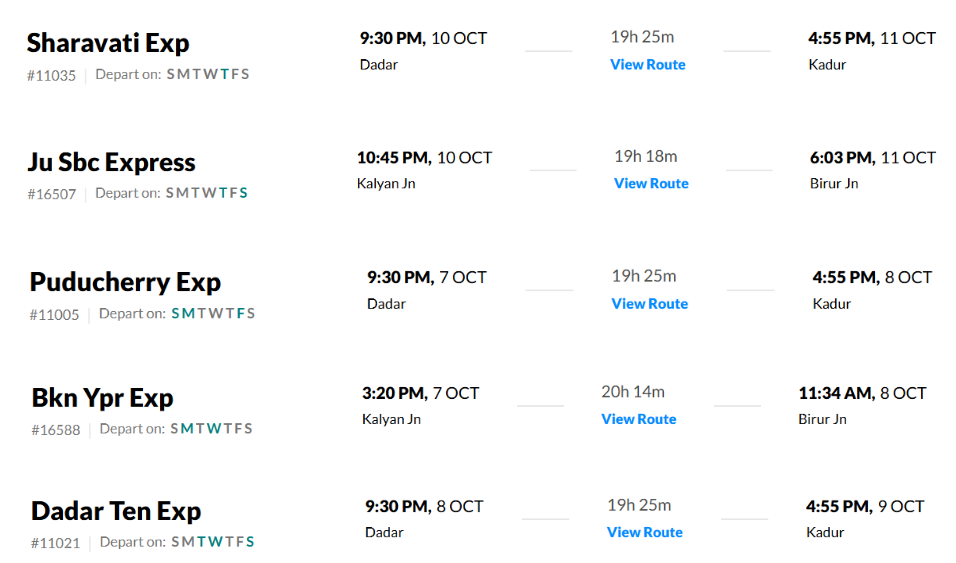Select the Dadar Ten Exp train name
Viewport: 956px width, 563px height.
(x=116, y=511)
